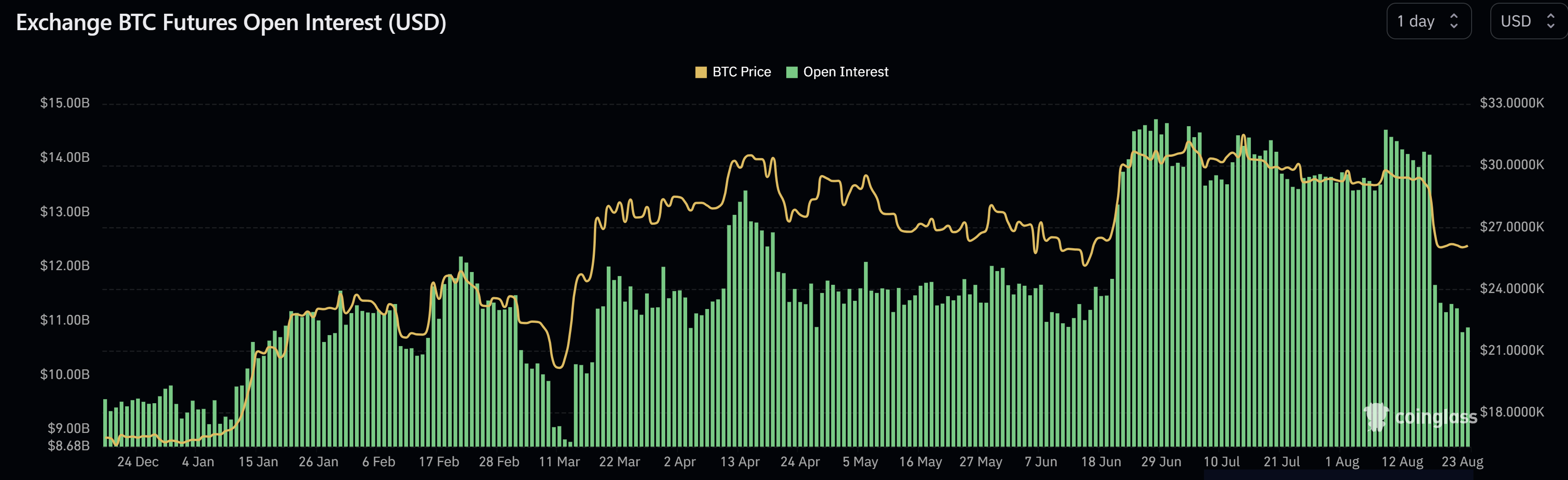This screenshot has height=480, width=1568.
Task: Click the $15.00B label on the left axis
Action: click(64, 103)
